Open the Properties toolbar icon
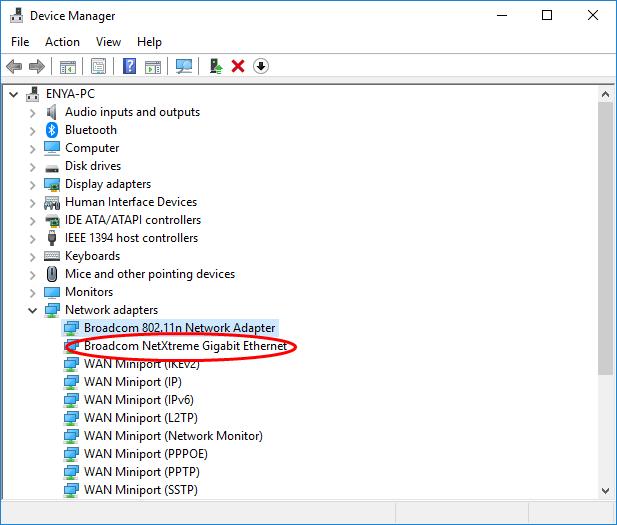 98,66
